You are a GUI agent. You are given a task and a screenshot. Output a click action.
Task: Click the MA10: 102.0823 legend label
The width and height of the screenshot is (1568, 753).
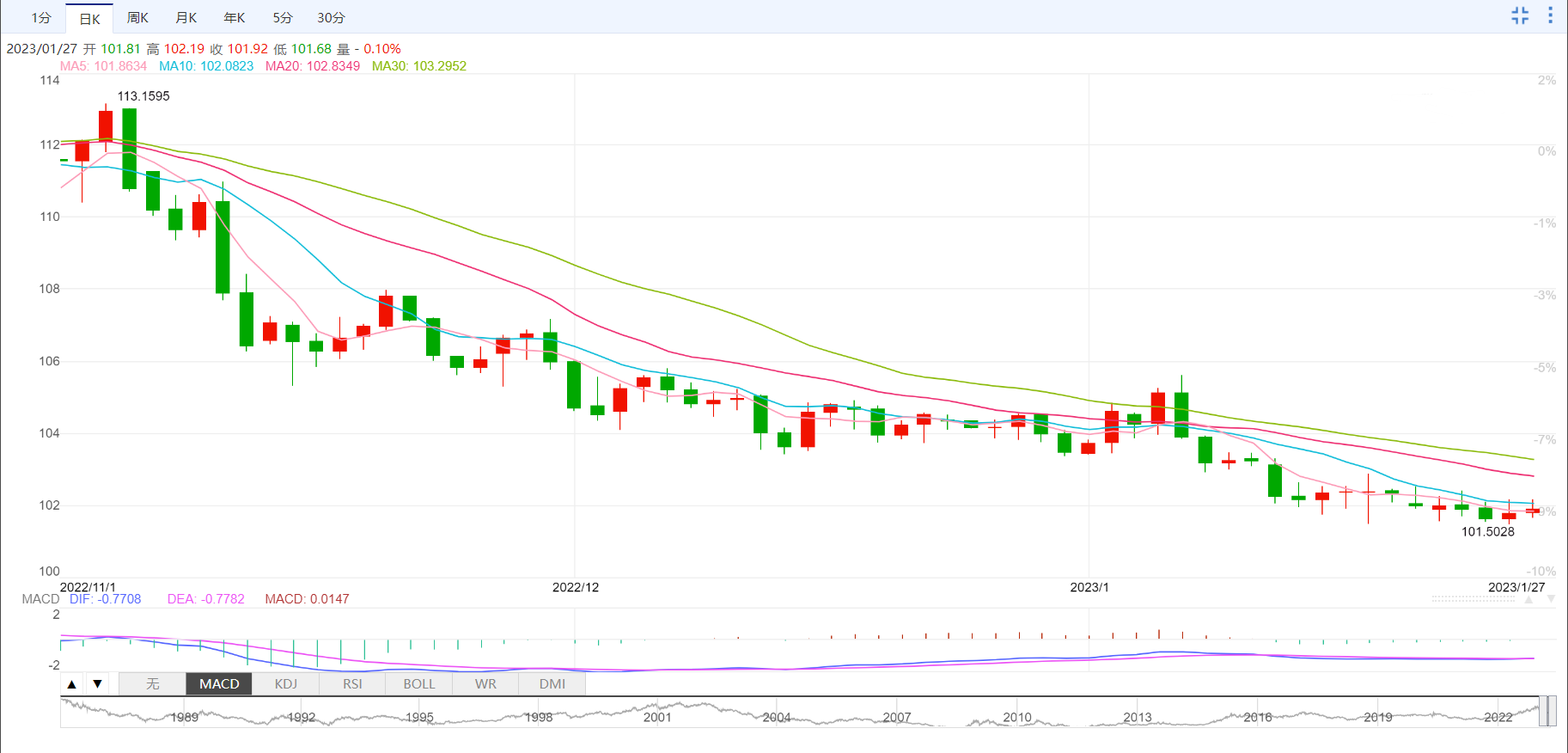pyautogui.click(x=206, y=66)
